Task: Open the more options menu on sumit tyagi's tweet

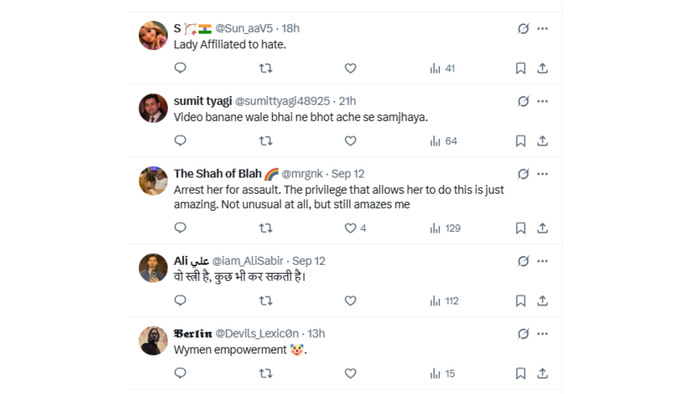Action: [542, 101]
